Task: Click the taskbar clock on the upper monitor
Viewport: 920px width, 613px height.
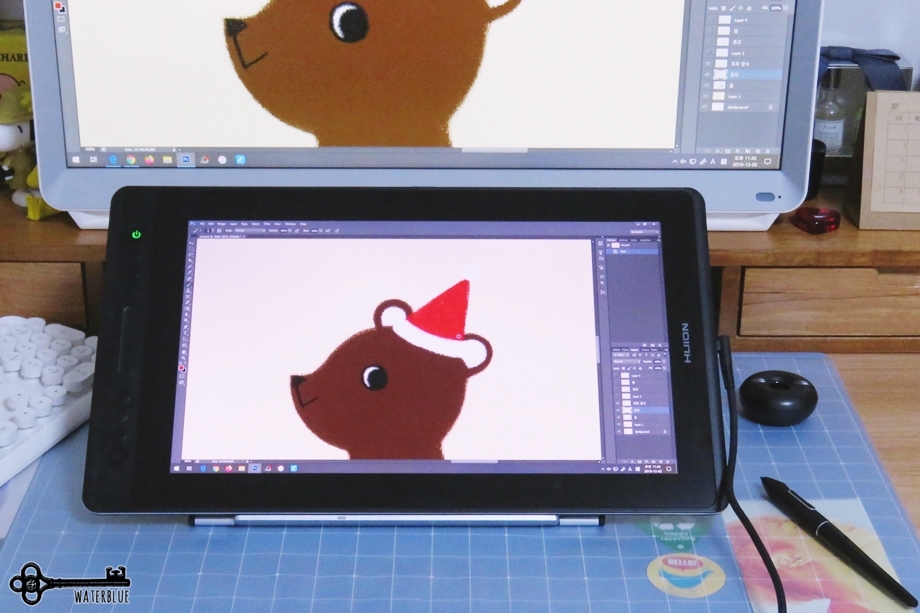Action: pos(743,161)
